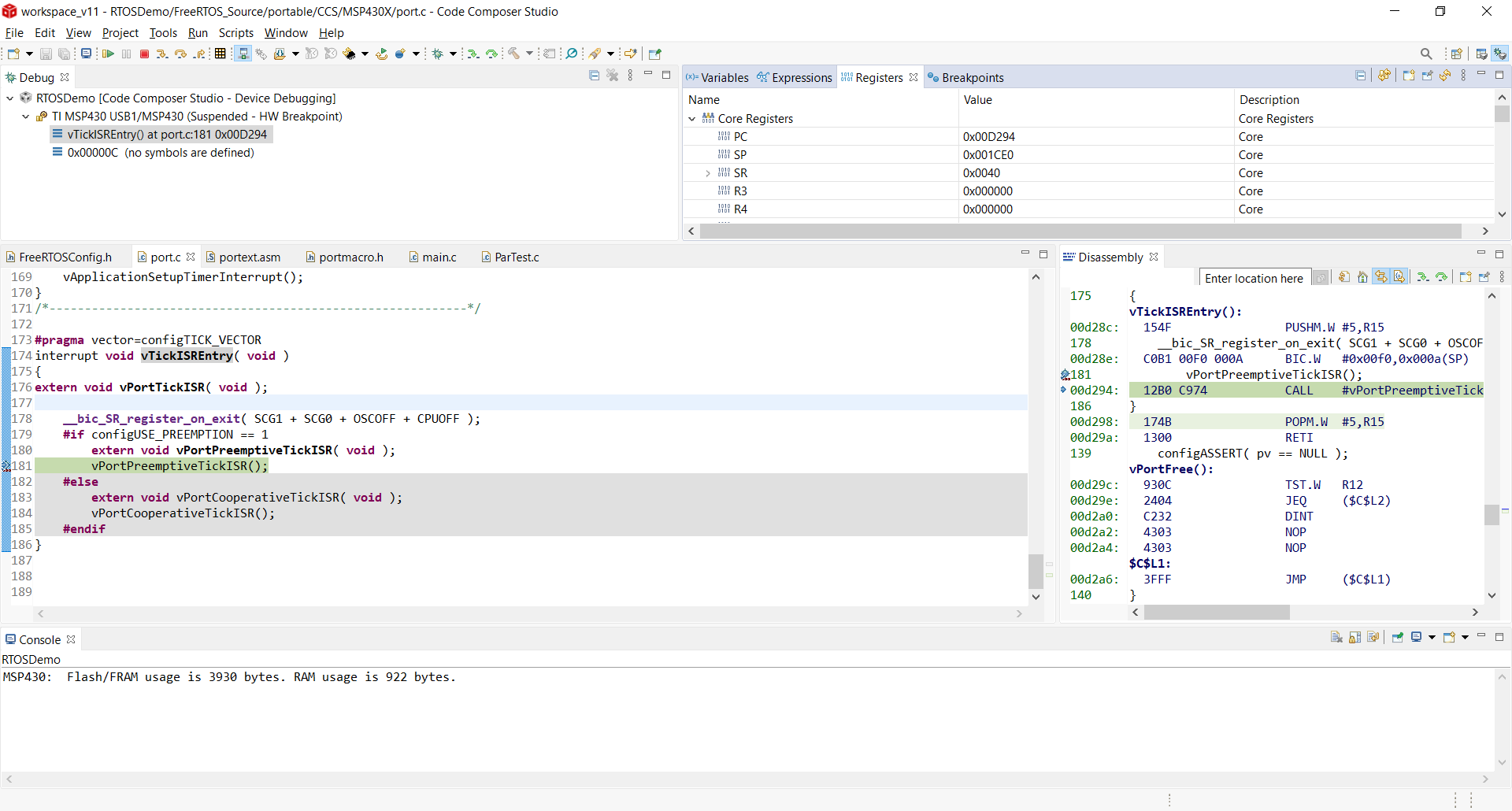Close the port.c editor tab

click(x=191, y=257)
